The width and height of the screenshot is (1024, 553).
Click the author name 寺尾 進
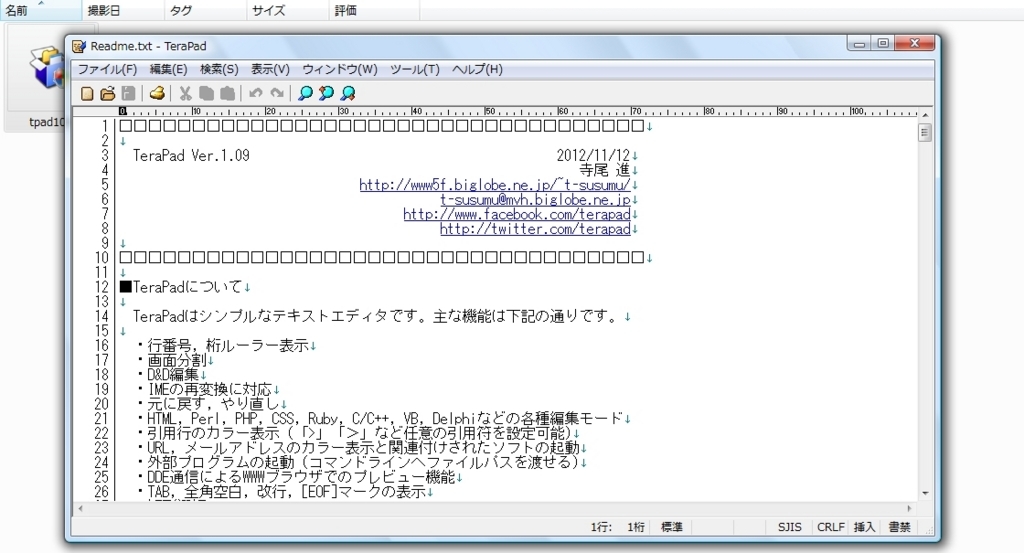tap(605, 170)
